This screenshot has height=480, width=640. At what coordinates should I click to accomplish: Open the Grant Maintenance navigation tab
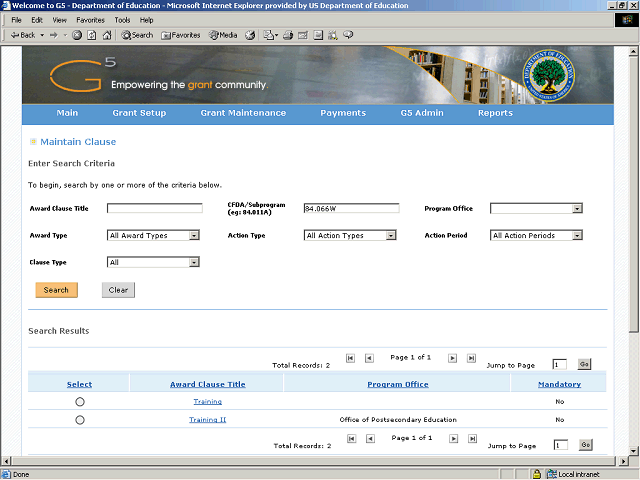point(243,113)
